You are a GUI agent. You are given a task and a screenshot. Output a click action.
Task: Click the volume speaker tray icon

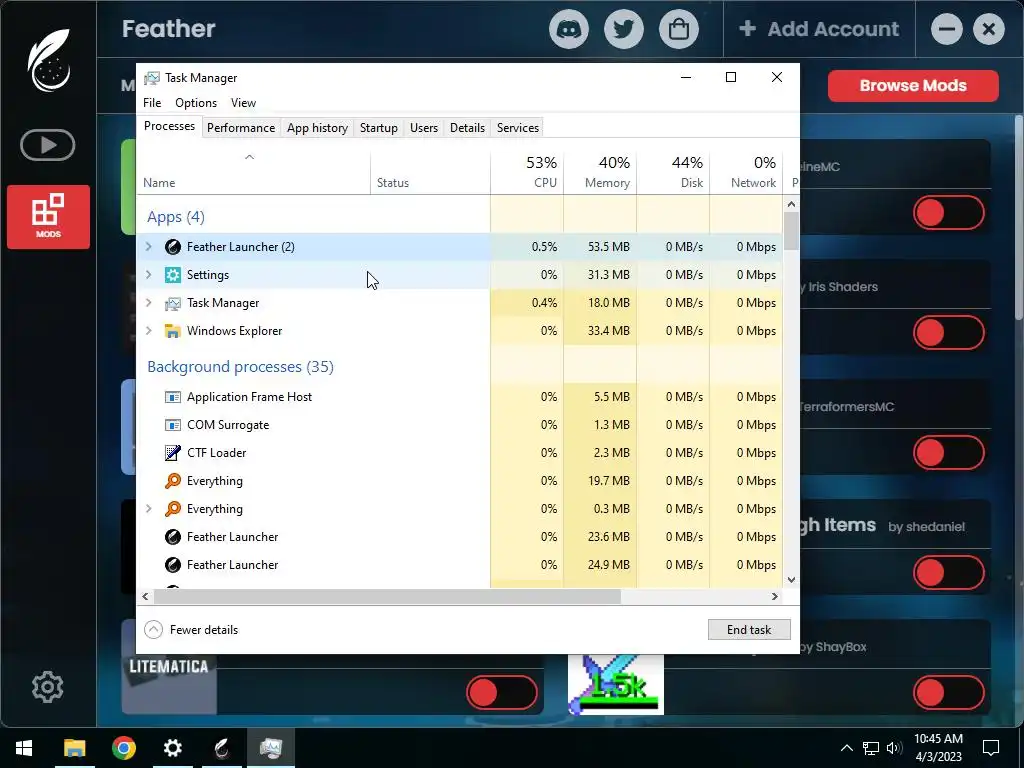click(894, 748)
